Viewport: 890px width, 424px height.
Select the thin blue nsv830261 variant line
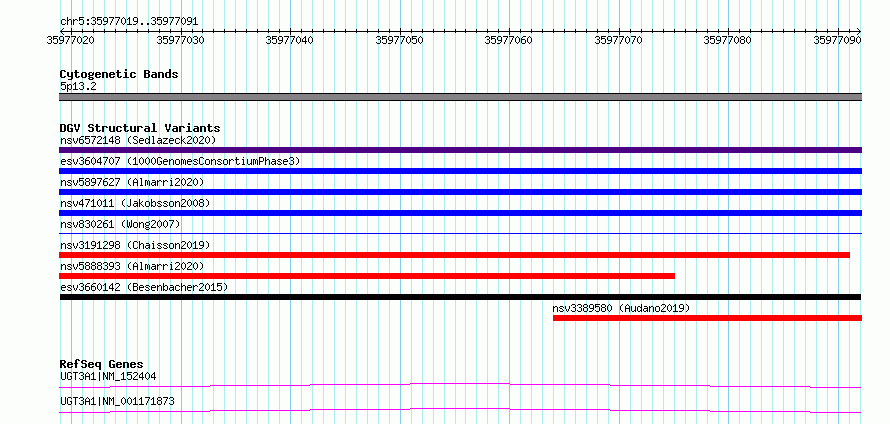460,233
